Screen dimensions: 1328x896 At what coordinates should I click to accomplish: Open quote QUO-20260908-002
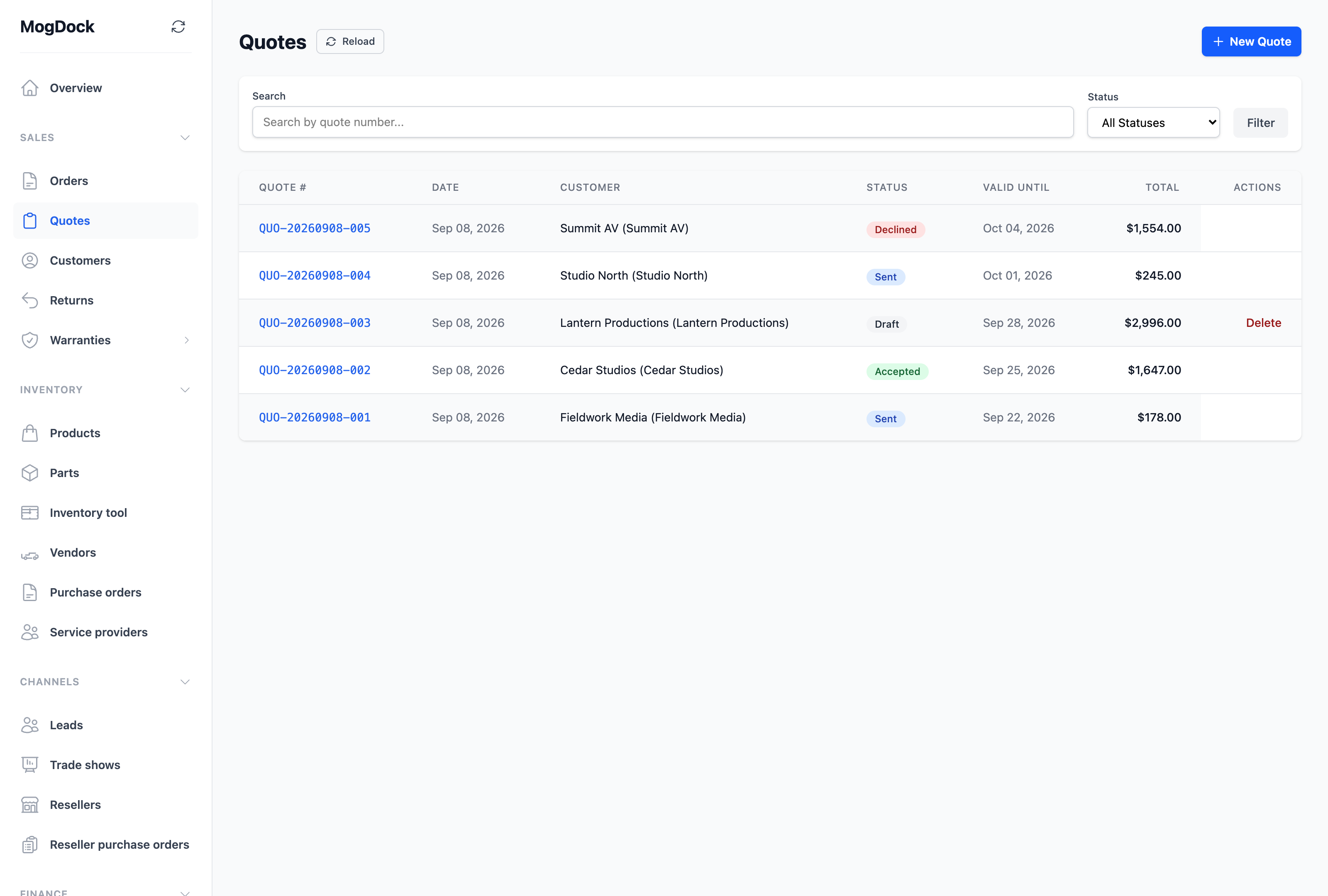pos(314,370)
